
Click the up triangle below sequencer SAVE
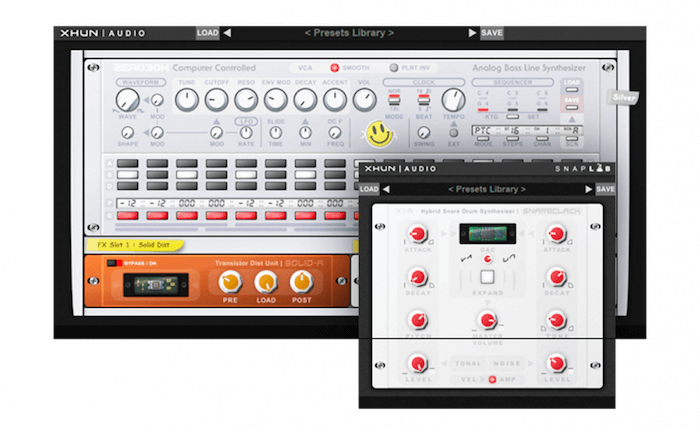click(x=572, y=120)
